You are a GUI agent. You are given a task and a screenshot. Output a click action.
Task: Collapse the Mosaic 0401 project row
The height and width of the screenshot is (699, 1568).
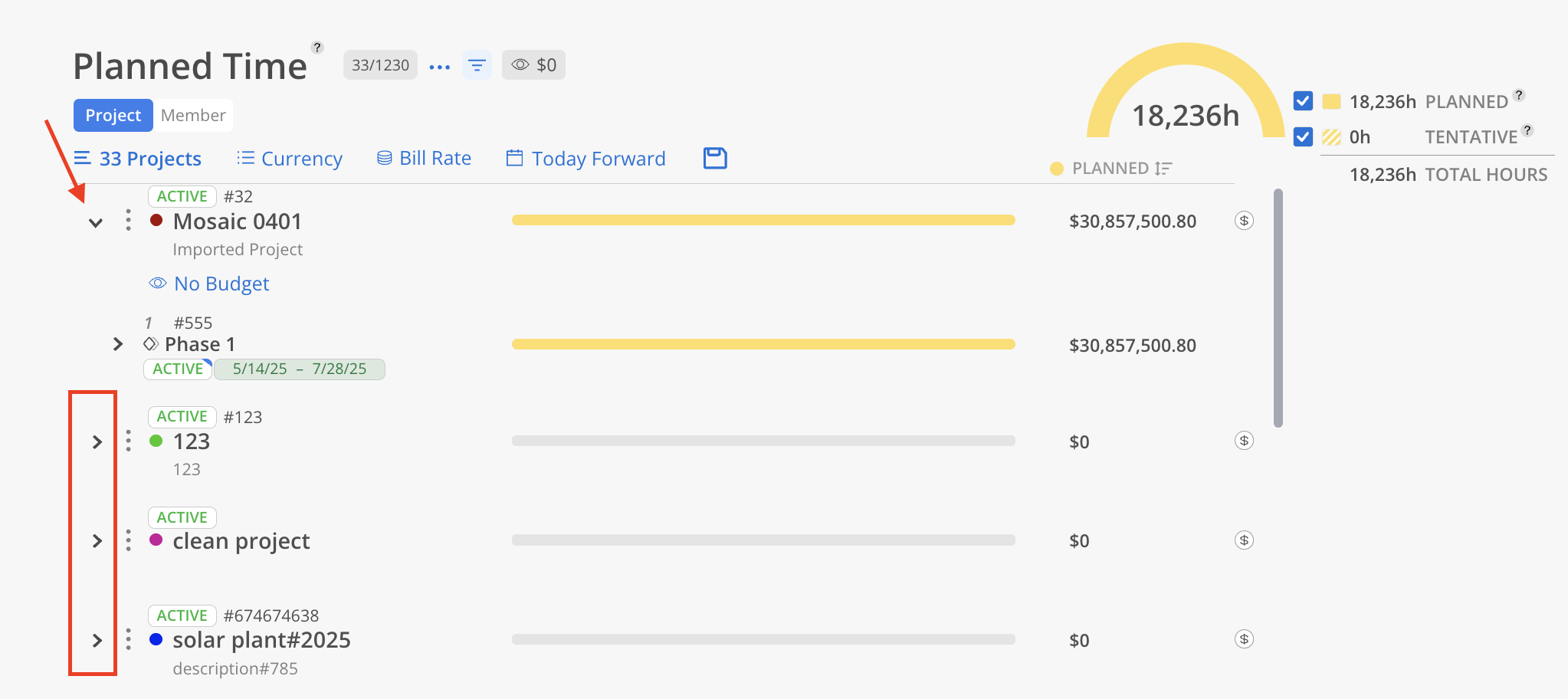(96, 223)
